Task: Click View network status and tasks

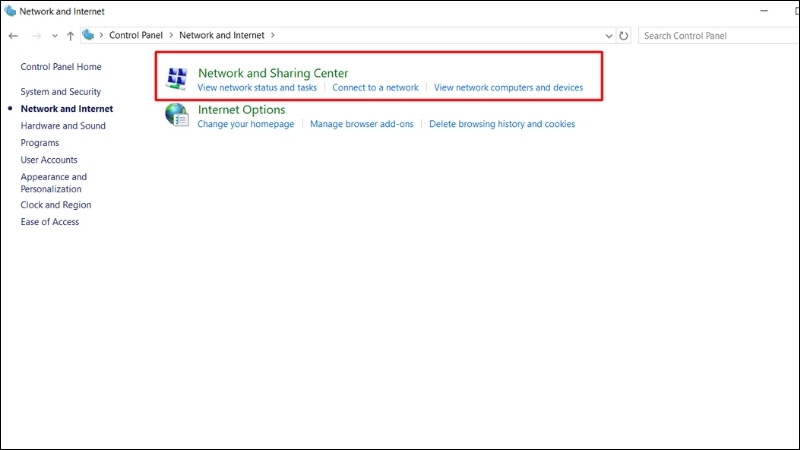Action: pyautogui.click(x=257, y=88)
